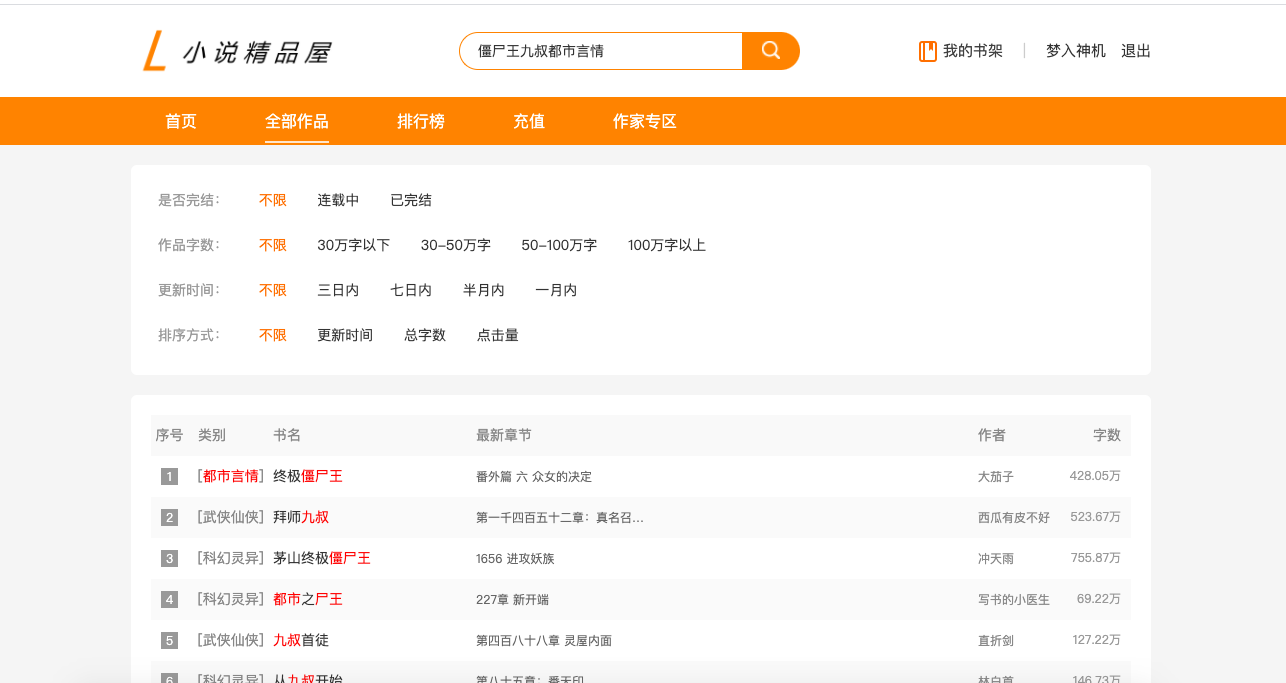The height and width of the screenshot is (683, 1286).
Task: Open the novel 终极僵尸王
Action: pos(310,476)
